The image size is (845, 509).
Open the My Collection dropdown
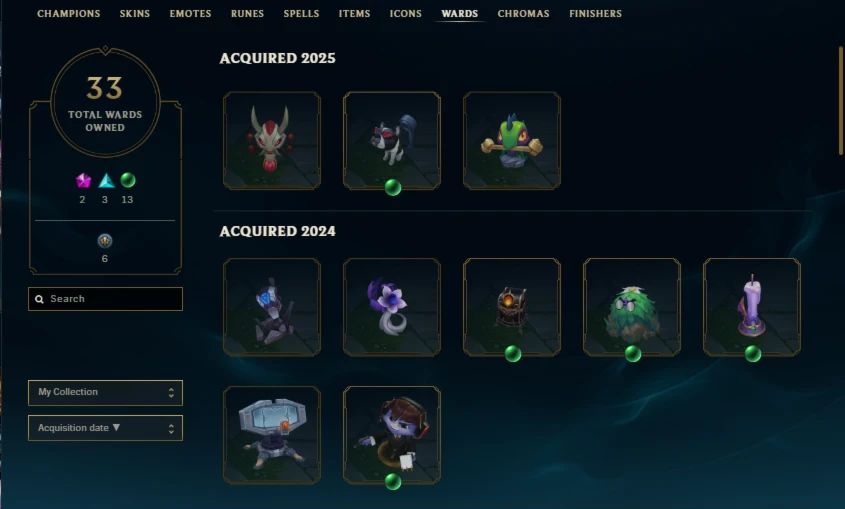pos(106,393)
